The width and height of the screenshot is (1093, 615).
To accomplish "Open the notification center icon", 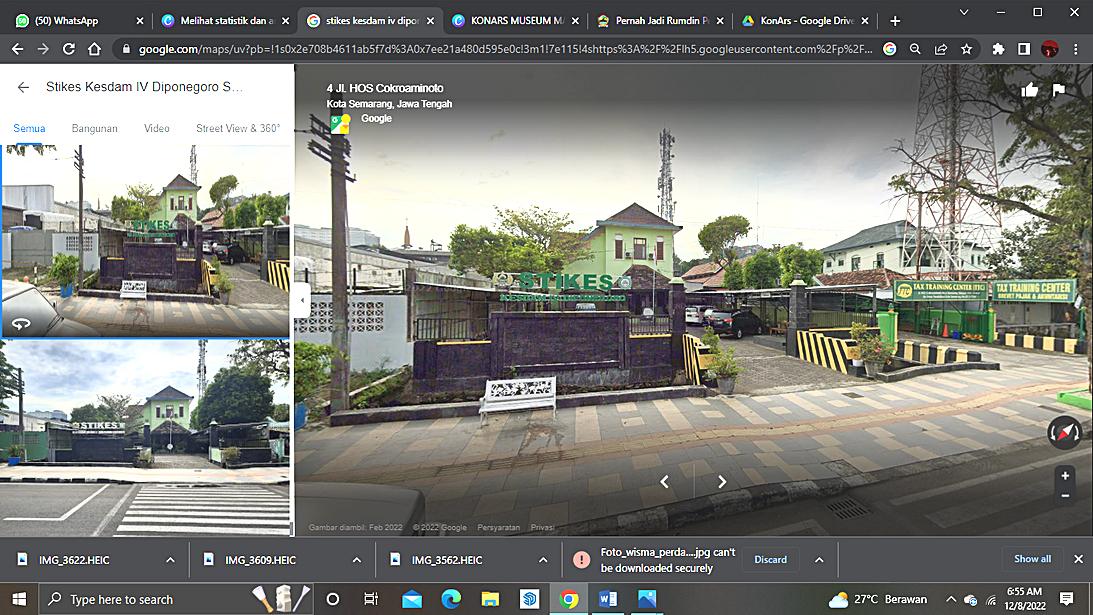I will click(1067, 598).
